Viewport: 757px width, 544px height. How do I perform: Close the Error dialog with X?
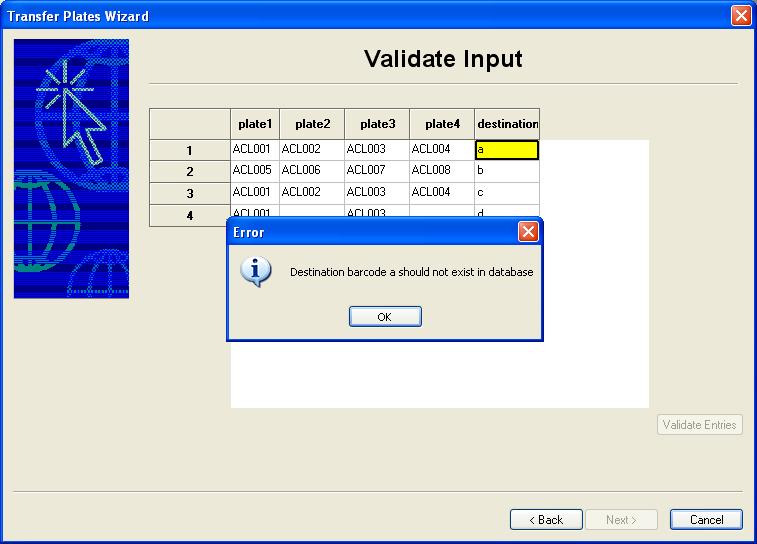(529, 232)
